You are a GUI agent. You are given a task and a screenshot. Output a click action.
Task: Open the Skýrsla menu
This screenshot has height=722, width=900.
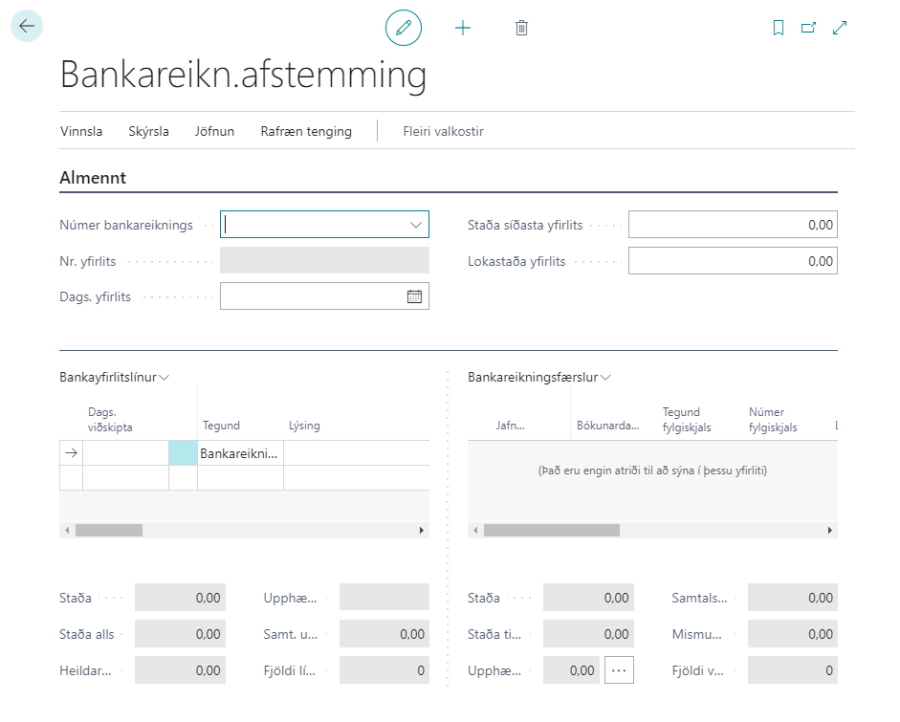(148, 131)
